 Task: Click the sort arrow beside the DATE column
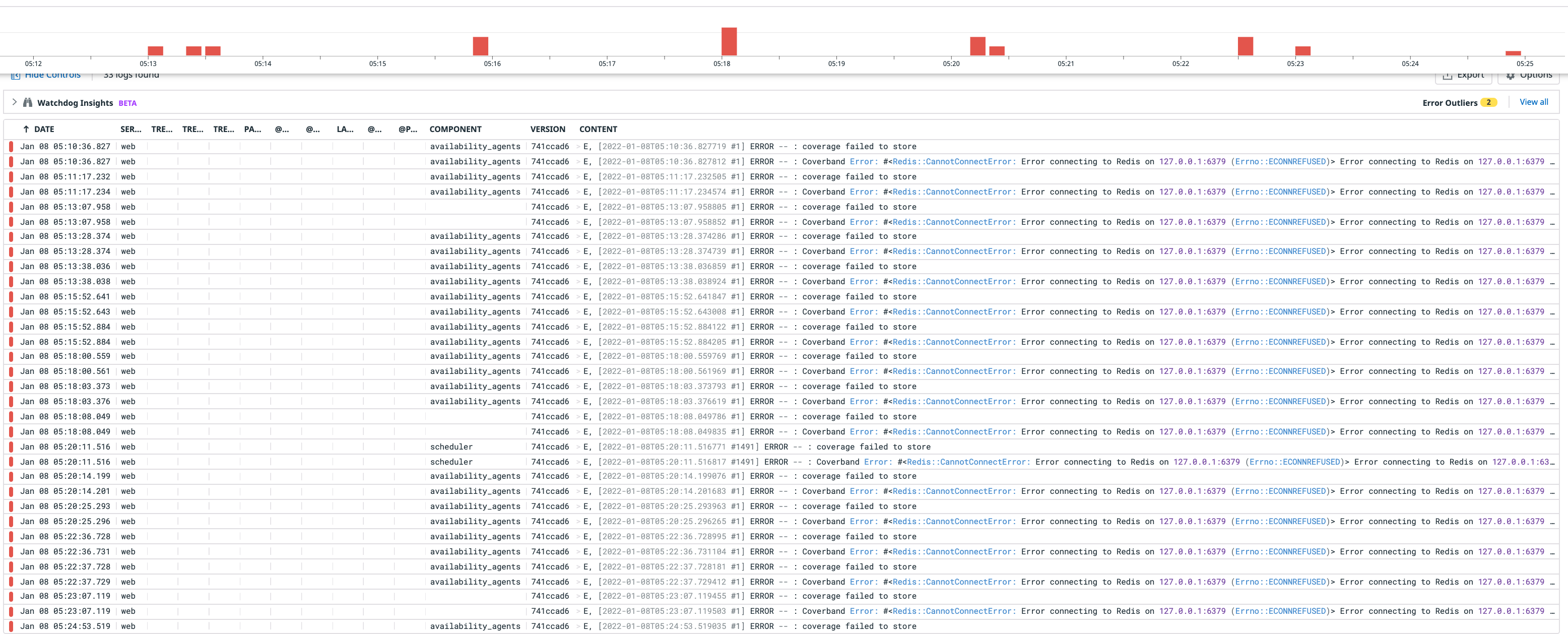(25, 129)
